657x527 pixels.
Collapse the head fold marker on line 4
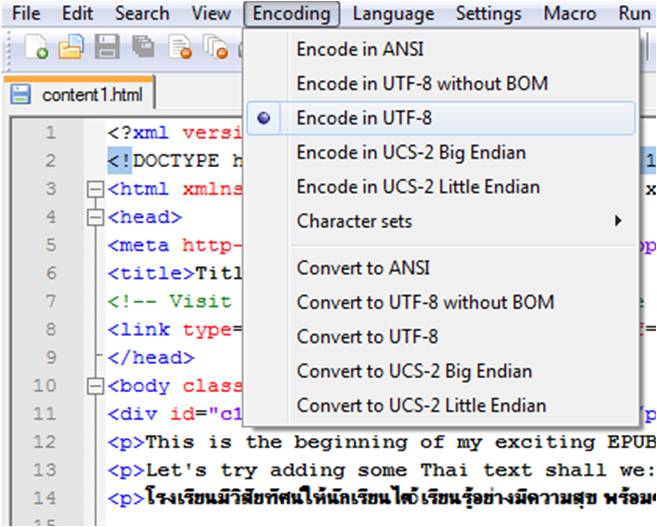(x=95, y=217)
